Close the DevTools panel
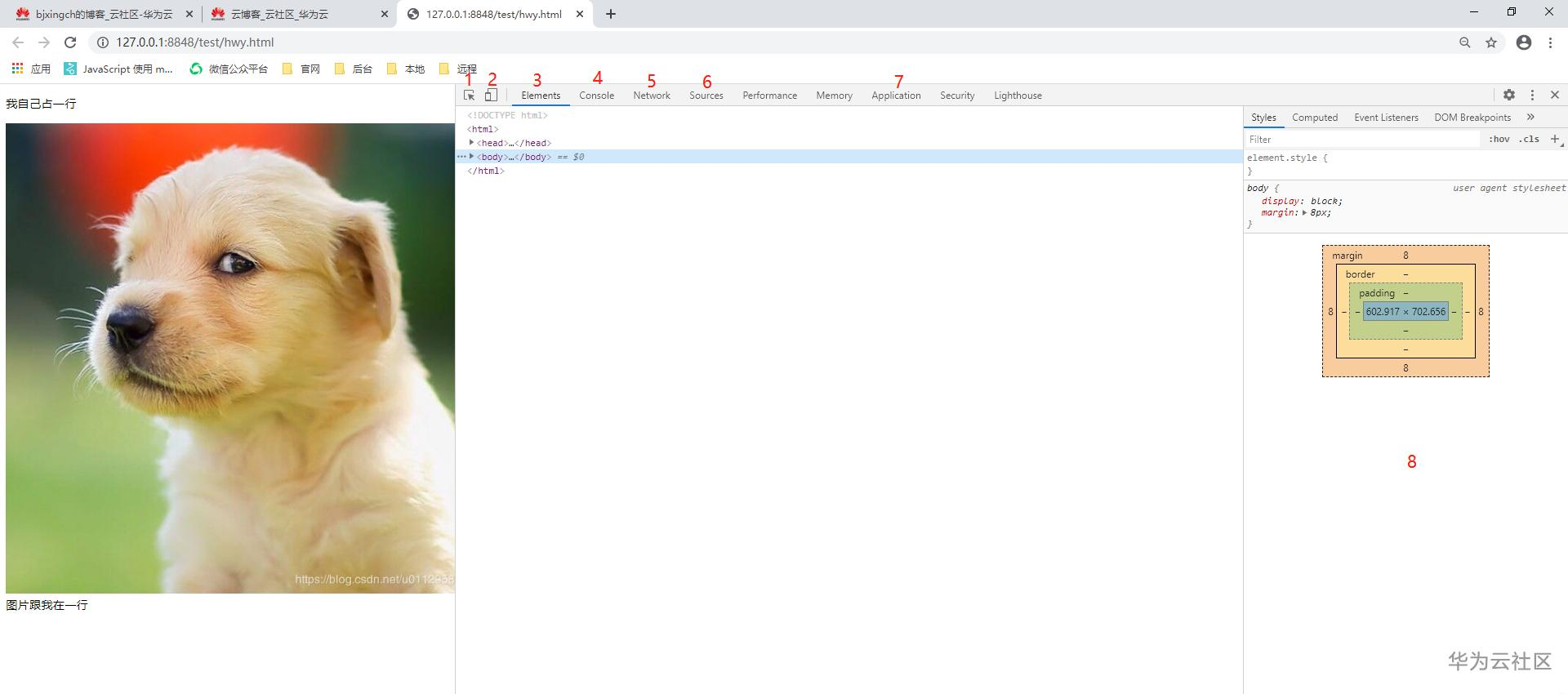This screenshot has height=694, width=1568. coord(1555,95)
